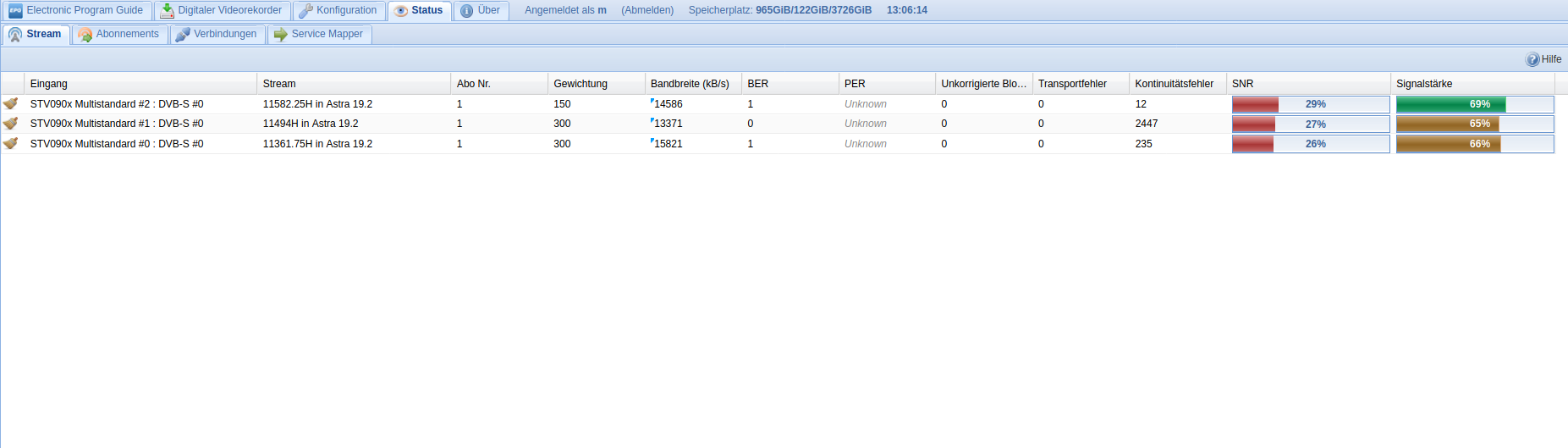
Task: Click continuity error value 2447
Action: click(1147, 124)
